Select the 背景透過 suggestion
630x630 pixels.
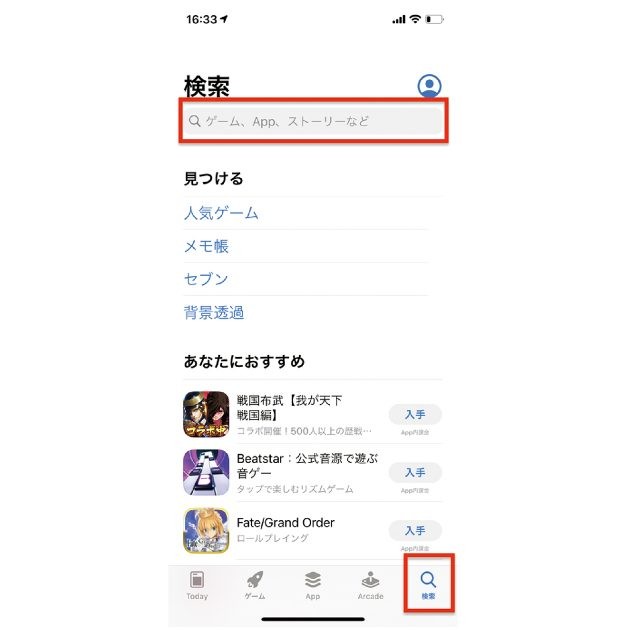click(214, 312)
